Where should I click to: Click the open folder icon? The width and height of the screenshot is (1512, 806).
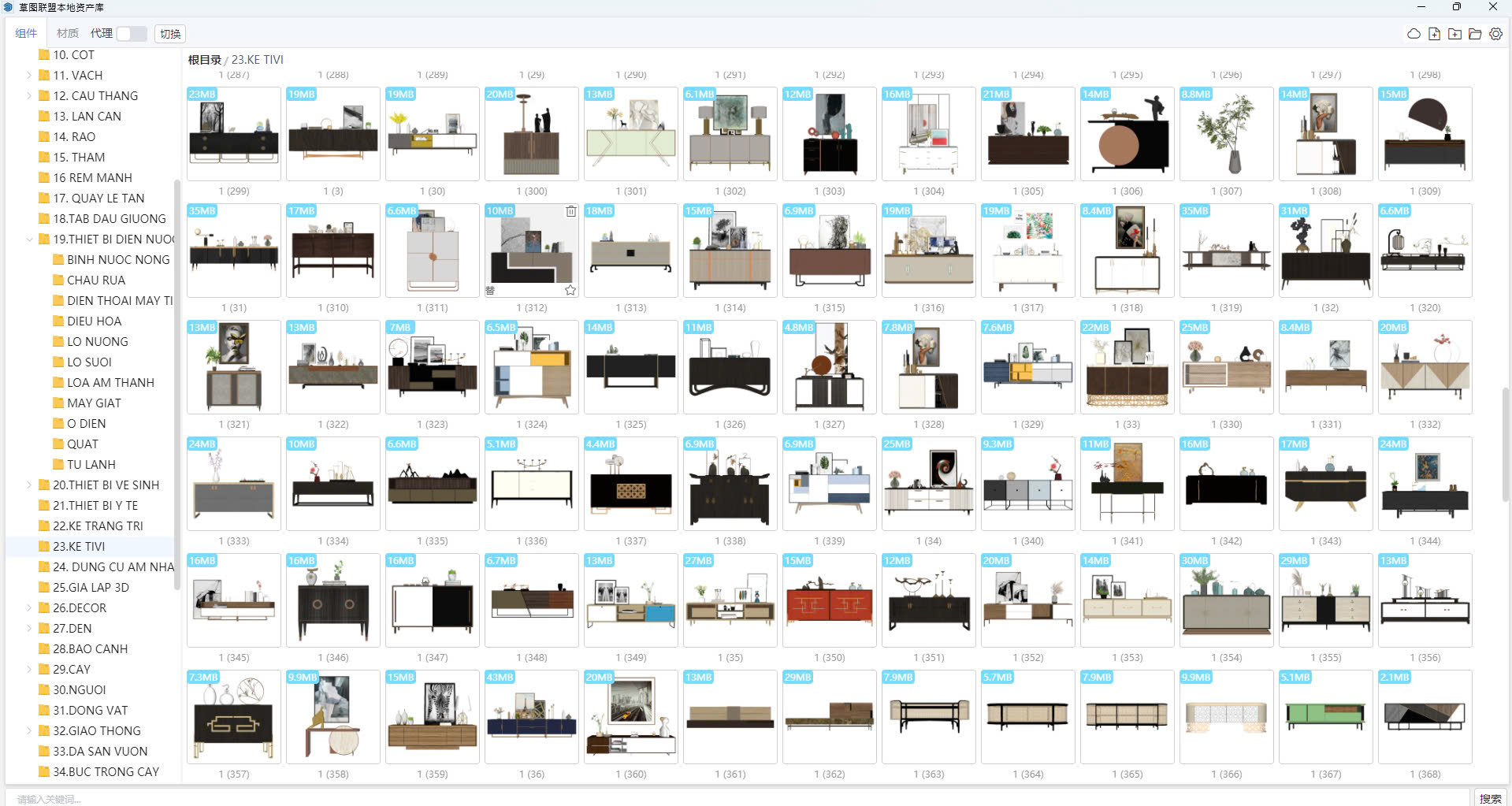coord(1475,34)
